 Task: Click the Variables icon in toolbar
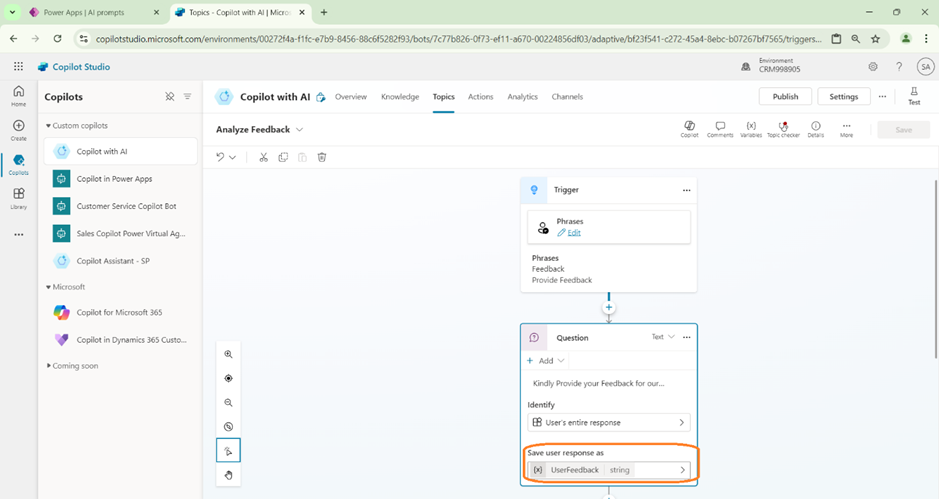[x=750, y=129]
